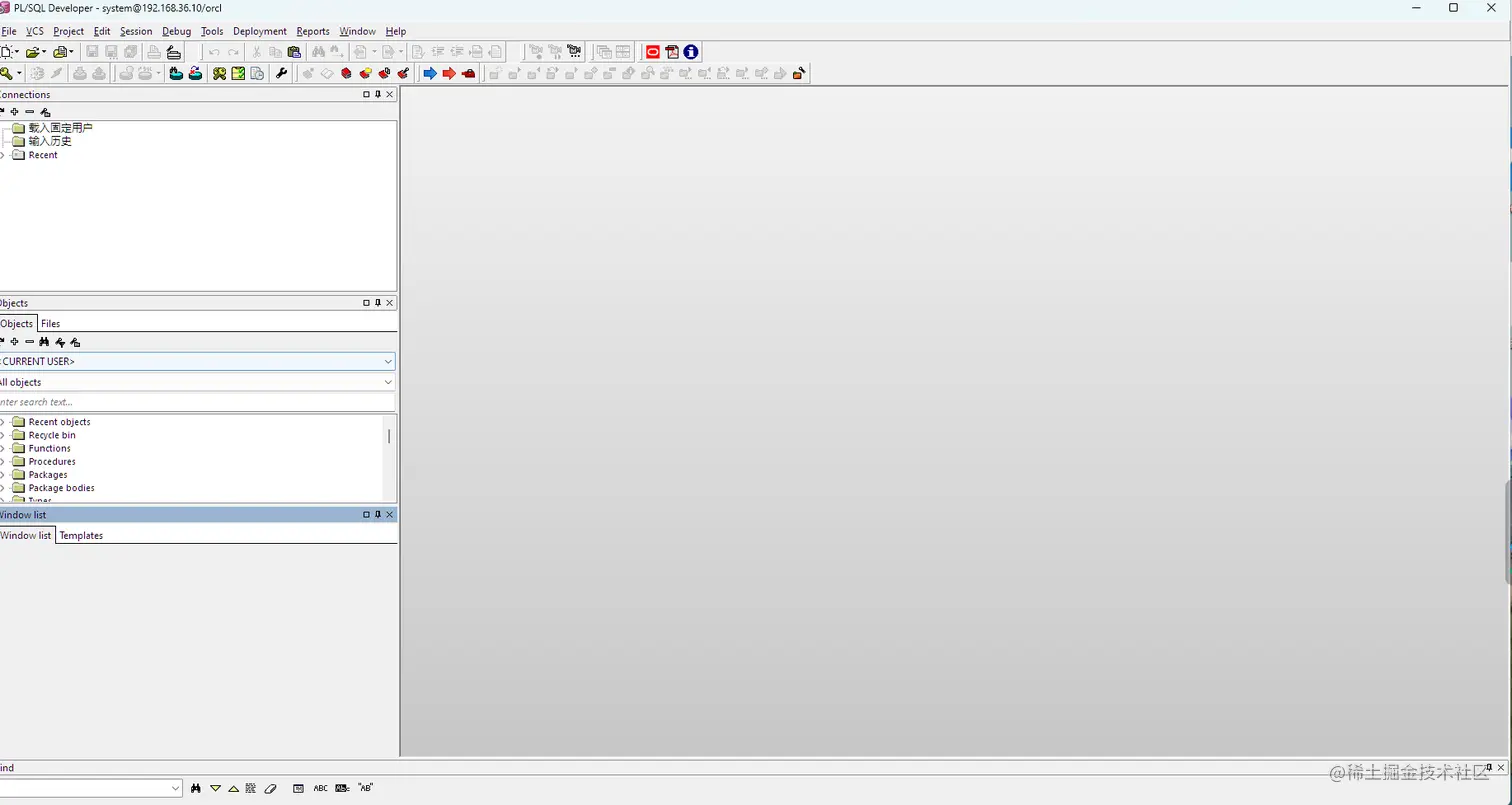Click the highlight all grid icon in Find bar
Screen dimensions: 1512x805
coord(251,788)
